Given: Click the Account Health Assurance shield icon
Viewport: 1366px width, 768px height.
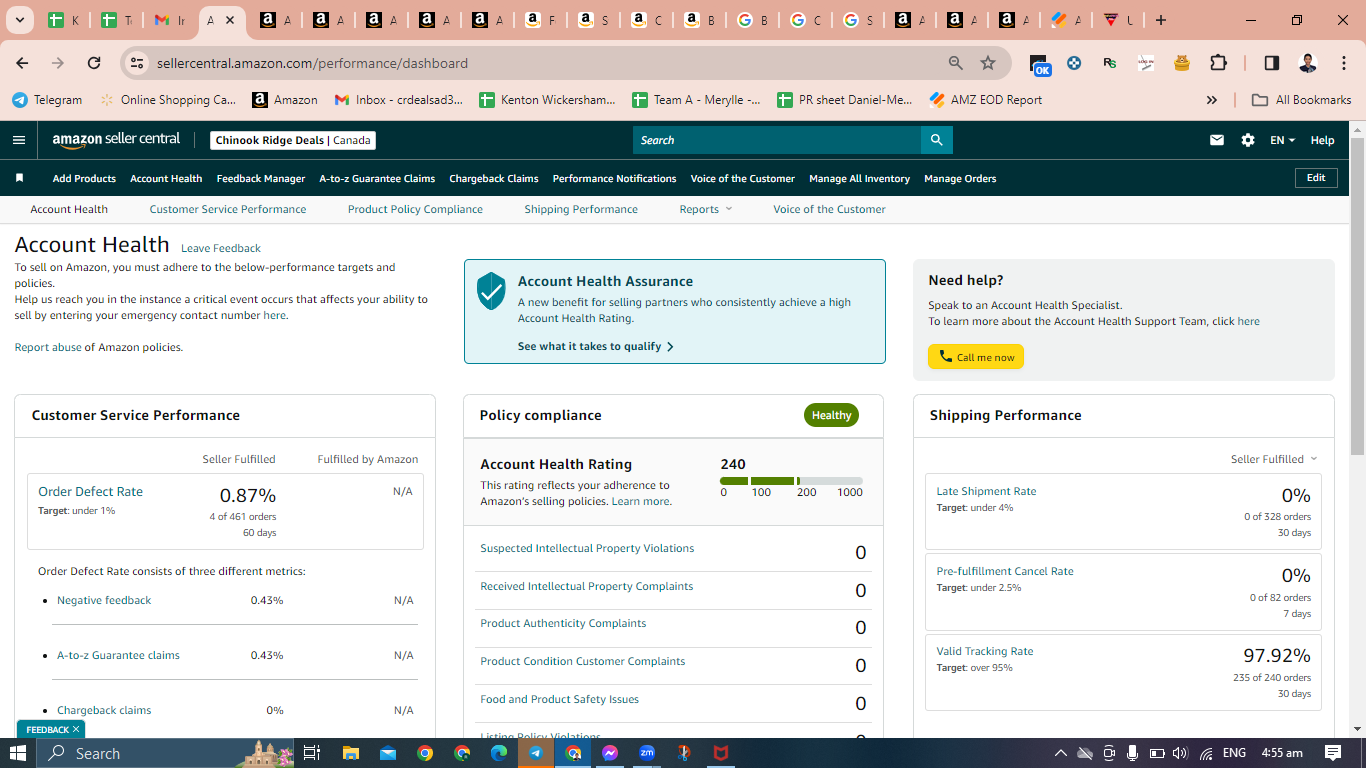Looking at the screenshot, I should (491, 291).
